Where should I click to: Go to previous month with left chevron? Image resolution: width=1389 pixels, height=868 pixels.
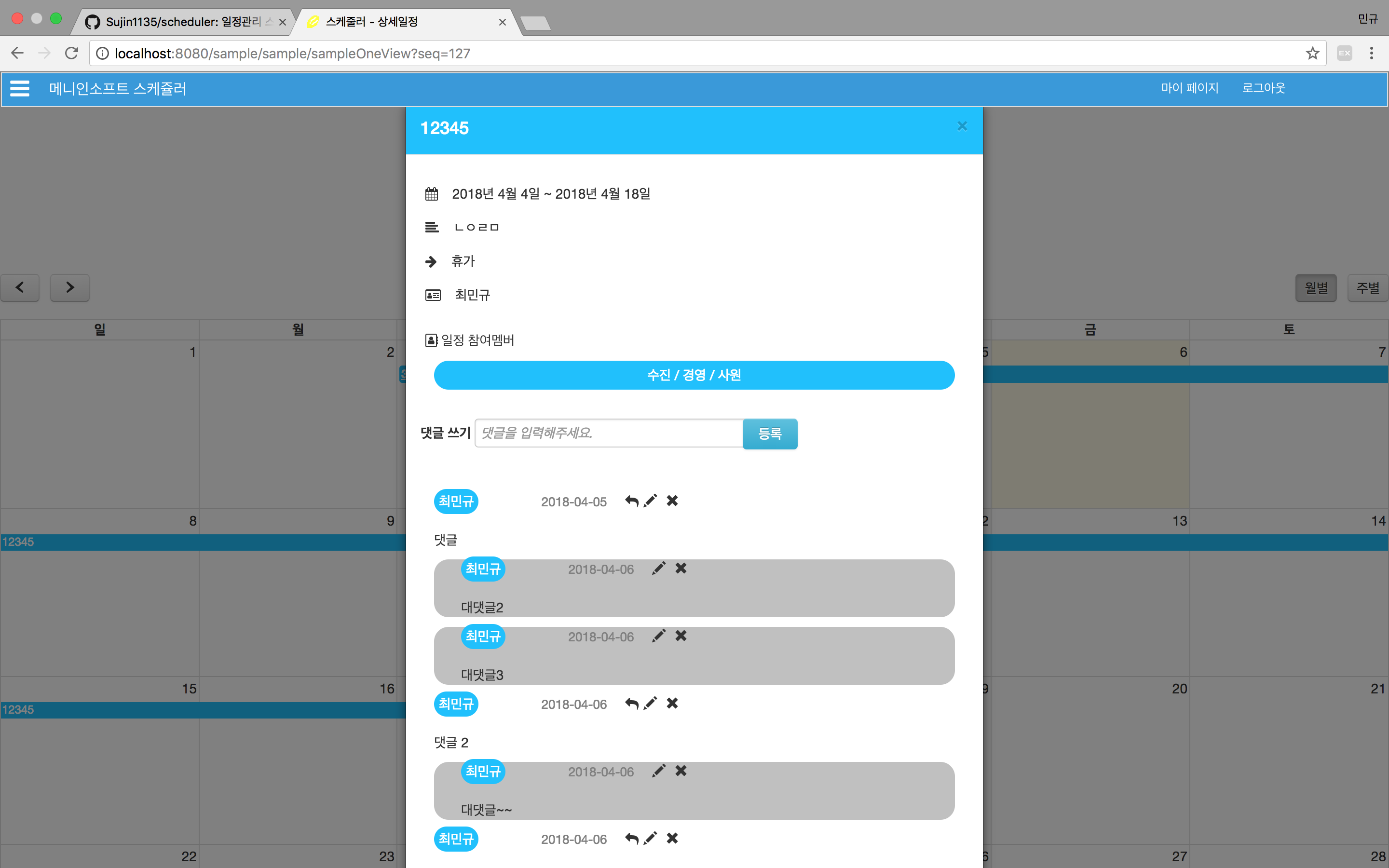coord(20,287)
